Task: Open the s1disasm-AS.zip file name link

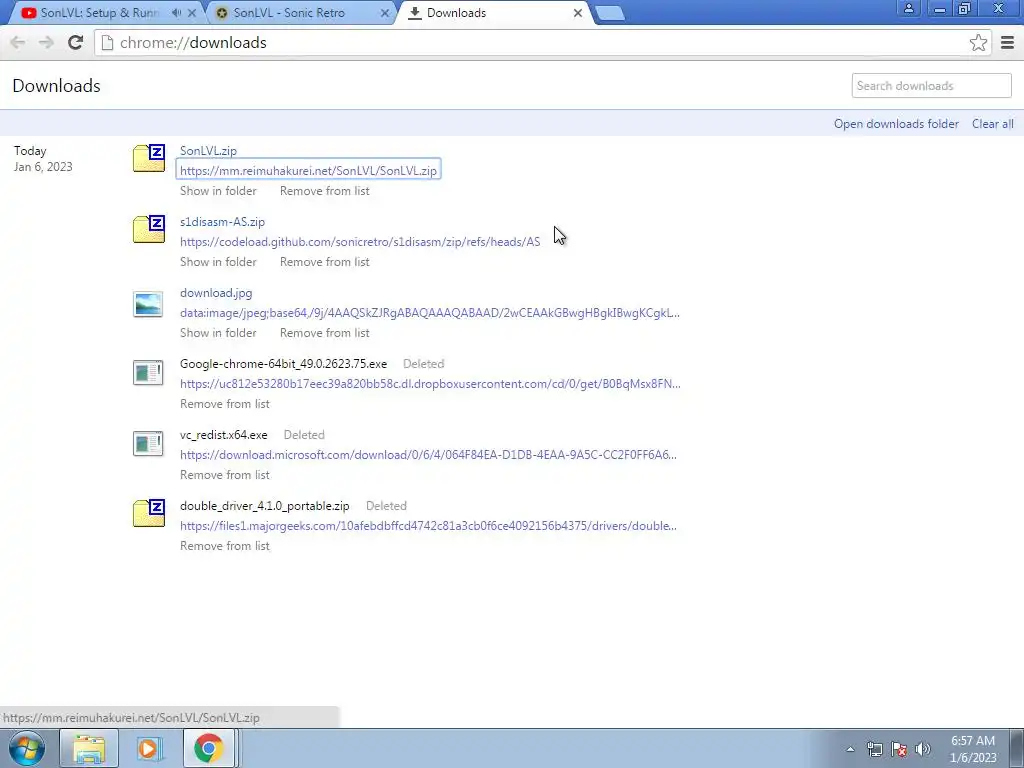Action: pos(222,221)
